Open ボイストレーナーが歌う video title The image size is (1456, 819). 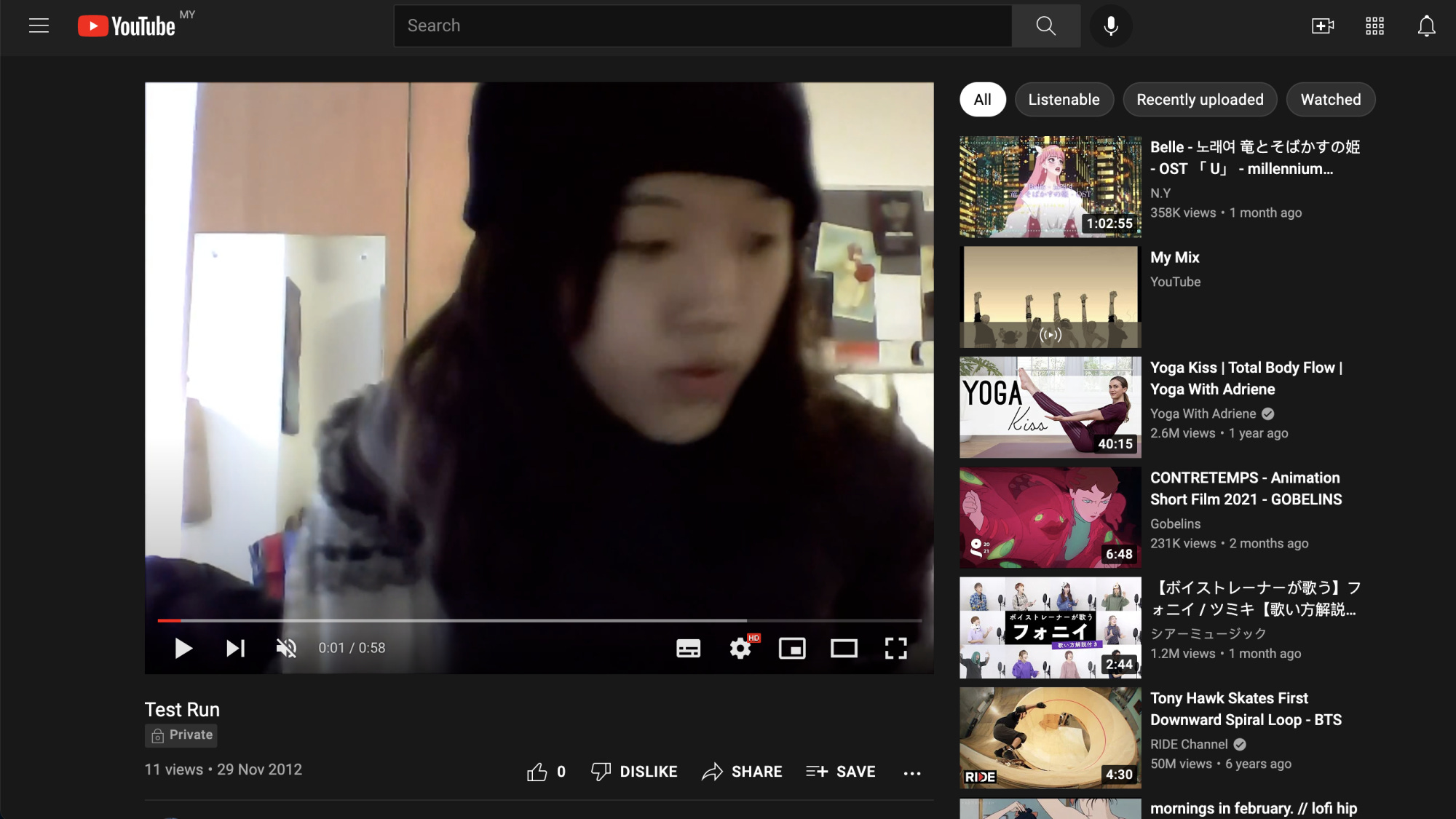pyautogui.click(x=1256, y=598)
